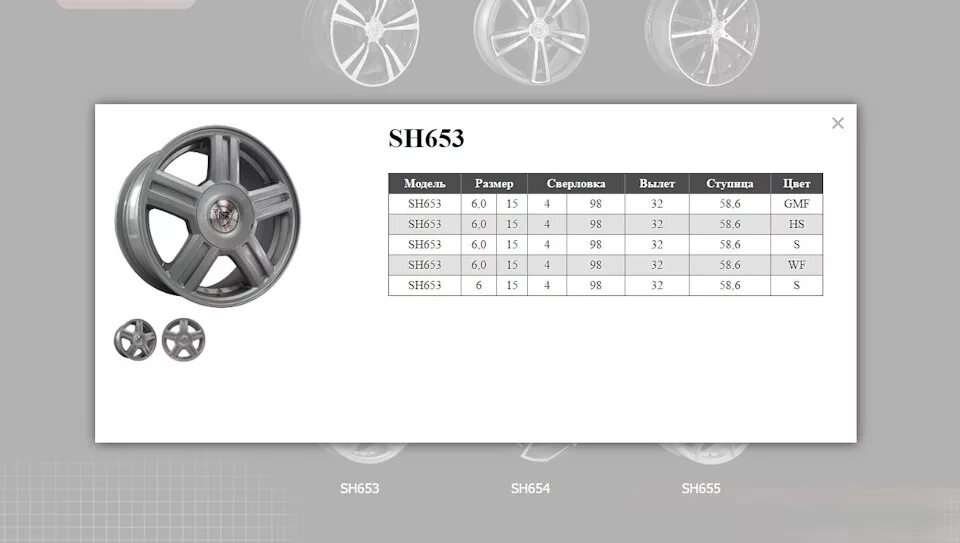Click the Цвет column header
The width and height of the screenshot is (960, 543).
click(797, 184)
